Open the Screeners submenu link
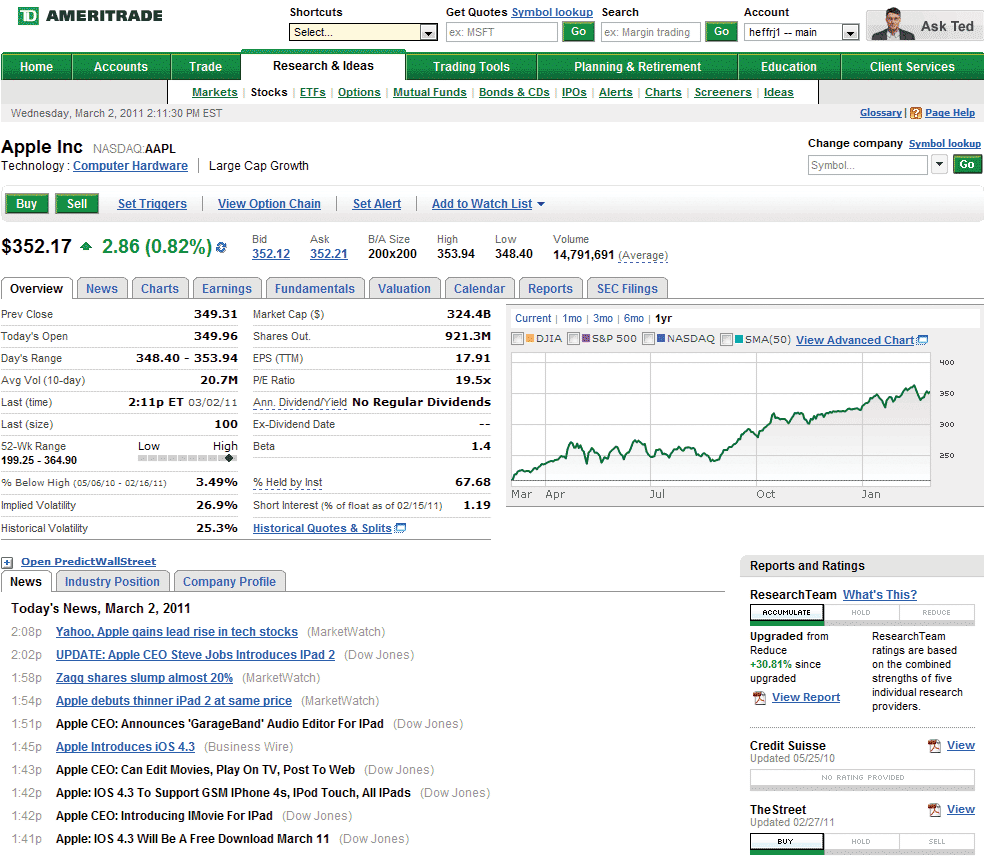The width and height of the screenshot is (984, 861). pyautogui.click(x=722, y=92)
